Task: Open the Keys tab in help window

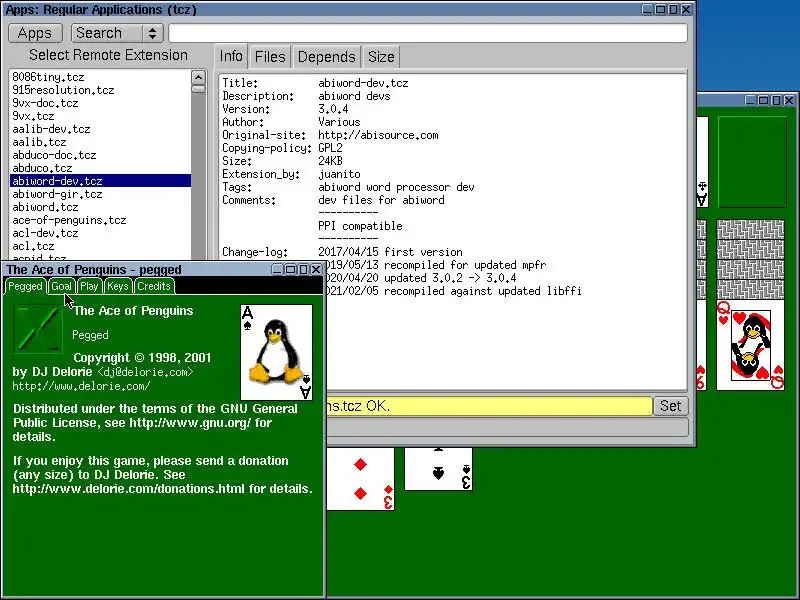Action: 118,286
